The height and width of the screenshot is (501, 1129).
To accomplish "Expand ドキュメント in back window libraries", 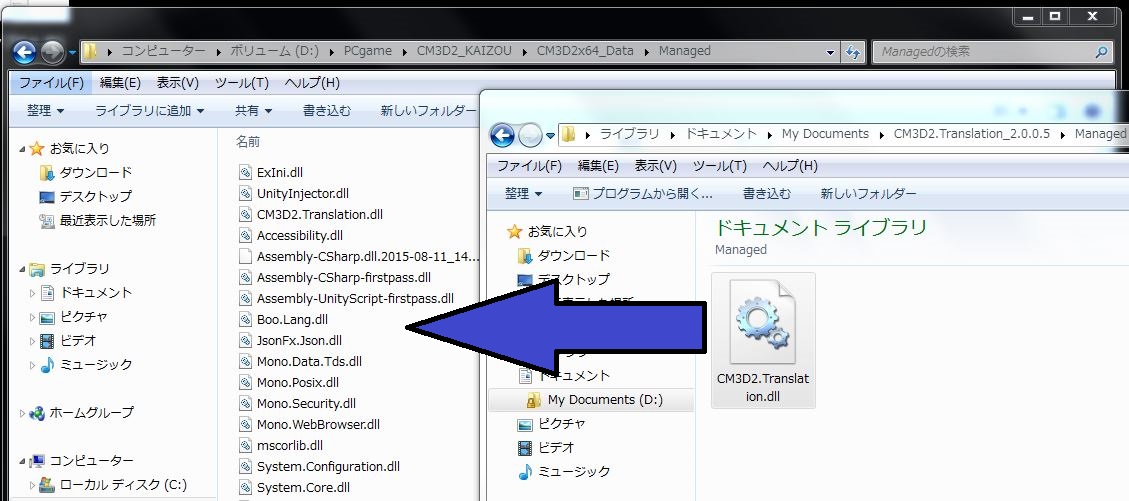I will 32,293.
